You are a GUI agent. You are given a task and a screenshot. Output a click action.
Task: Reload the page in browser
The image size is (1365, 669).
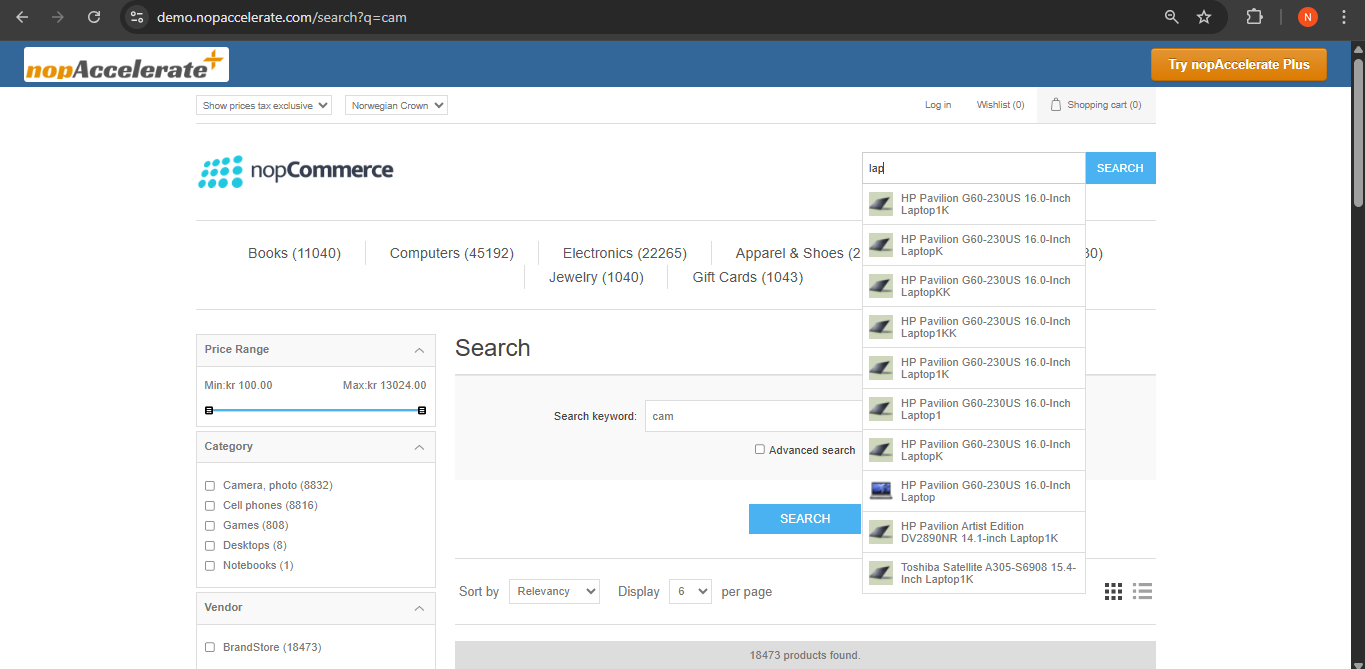pos(94,17)
